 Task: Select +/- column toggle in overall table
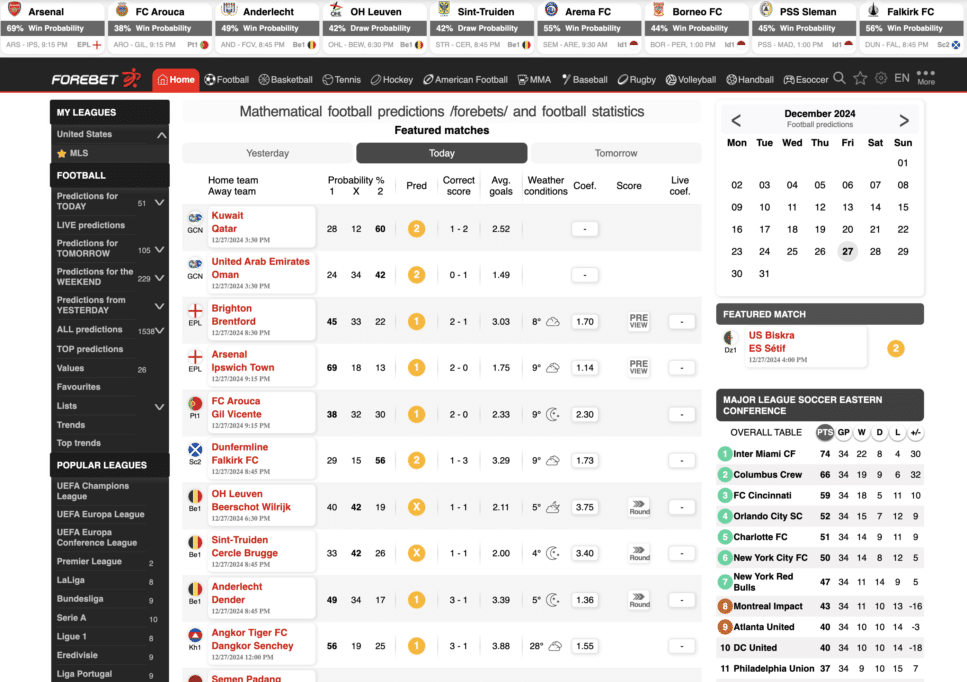point(916,432)
